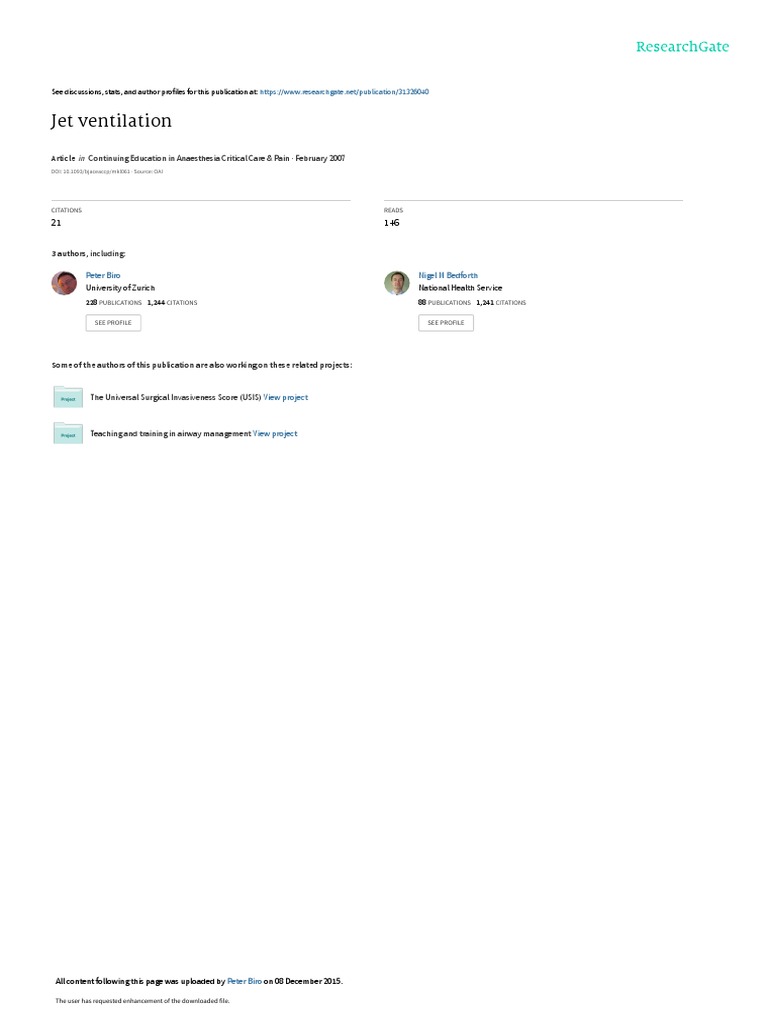
Task: Open View project for Surgical Invasiveness Score
Action: click(285, 397)
